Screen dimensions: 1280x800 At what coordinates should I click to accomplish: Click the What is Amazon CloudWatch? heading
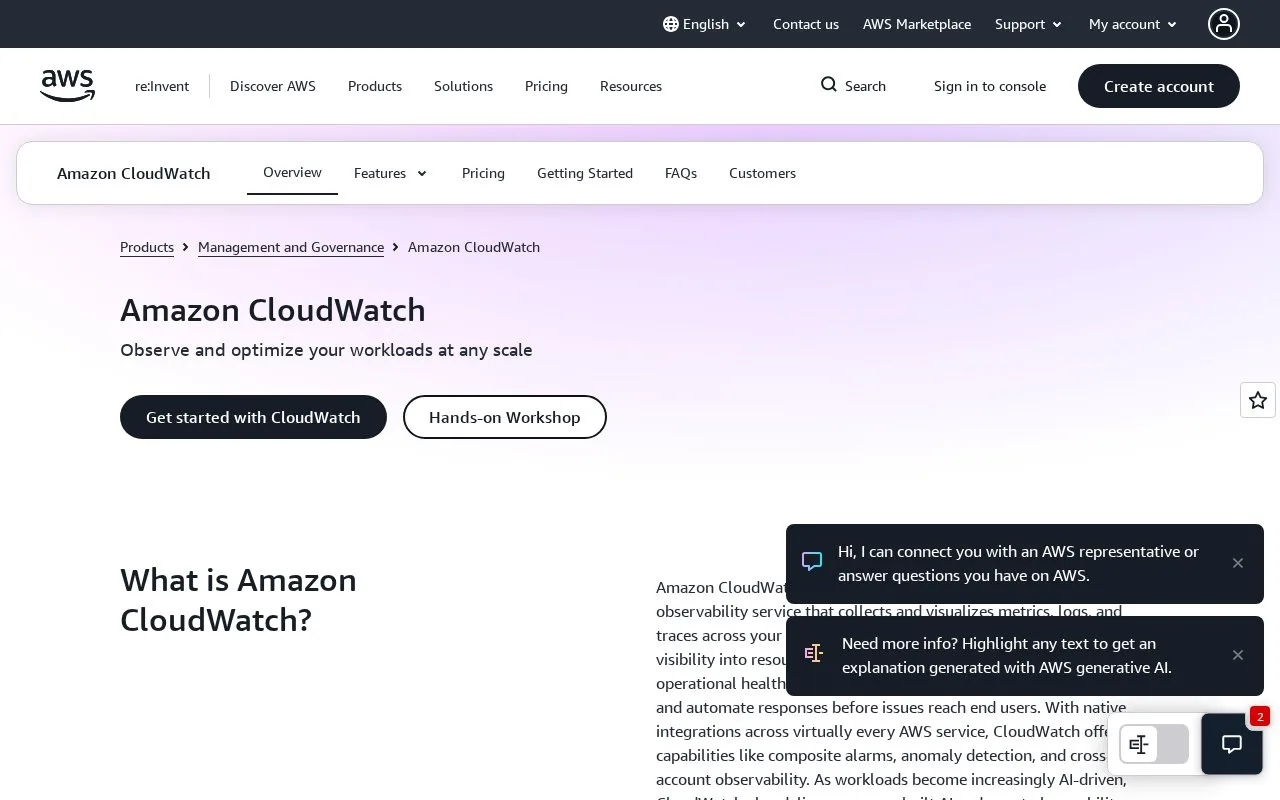[x=238, y=600]
